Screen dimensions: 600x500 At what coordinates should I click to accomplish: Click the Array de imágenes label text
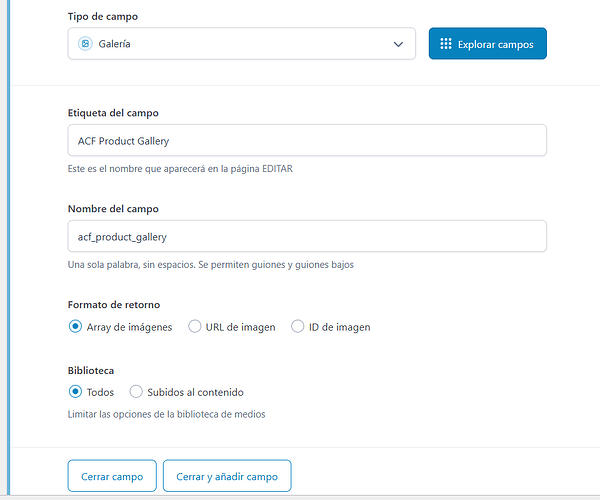tap(129, 327)
